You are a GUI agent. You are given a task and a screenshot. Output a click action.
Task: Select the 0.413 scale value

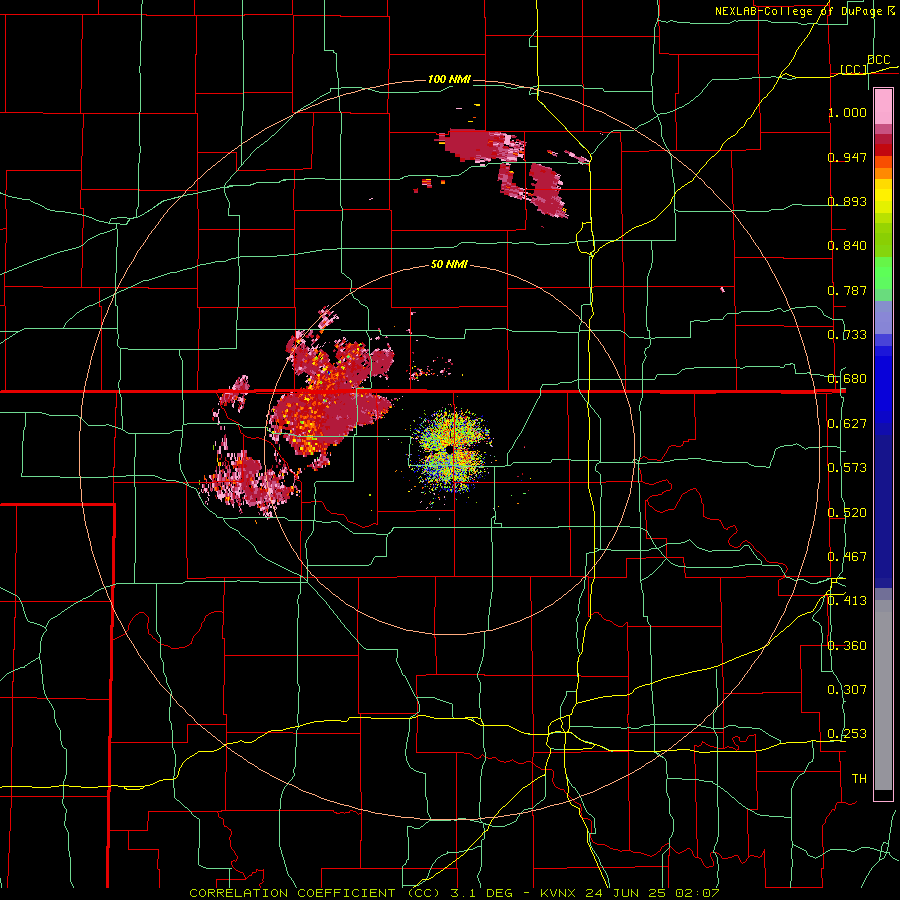(x=847, y=601)
